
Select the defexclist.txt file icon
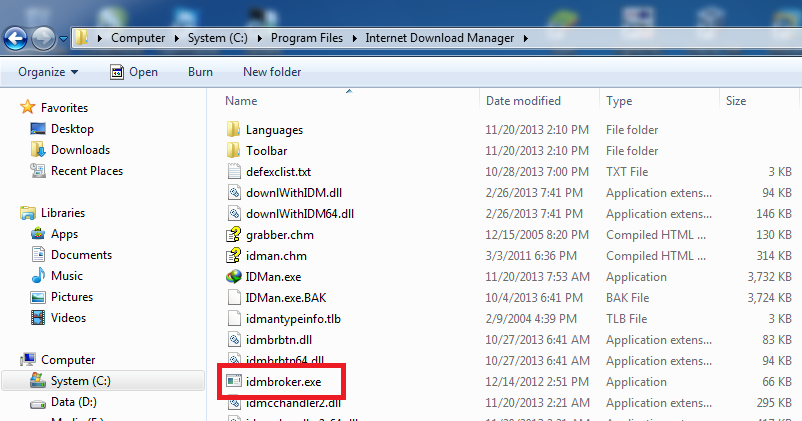[234, 171]
